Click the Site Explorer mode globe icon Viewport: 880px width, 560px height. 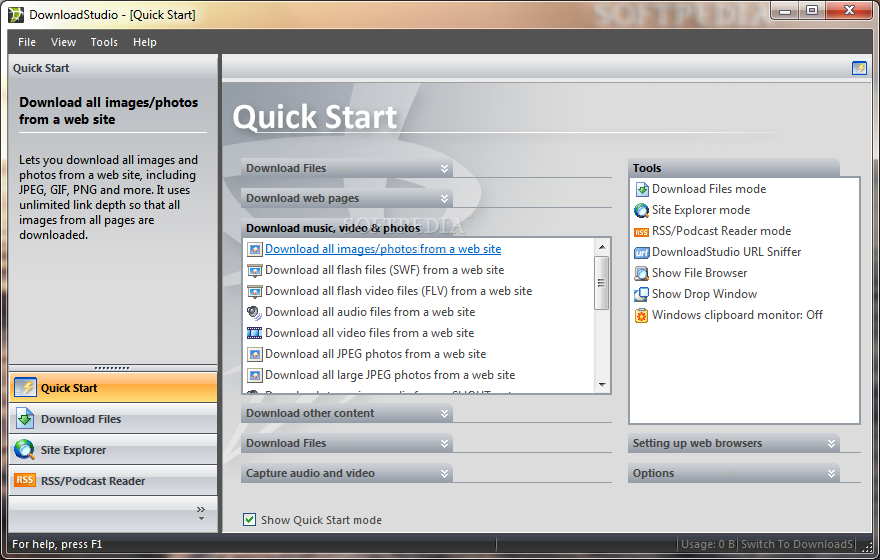(641, 210)
